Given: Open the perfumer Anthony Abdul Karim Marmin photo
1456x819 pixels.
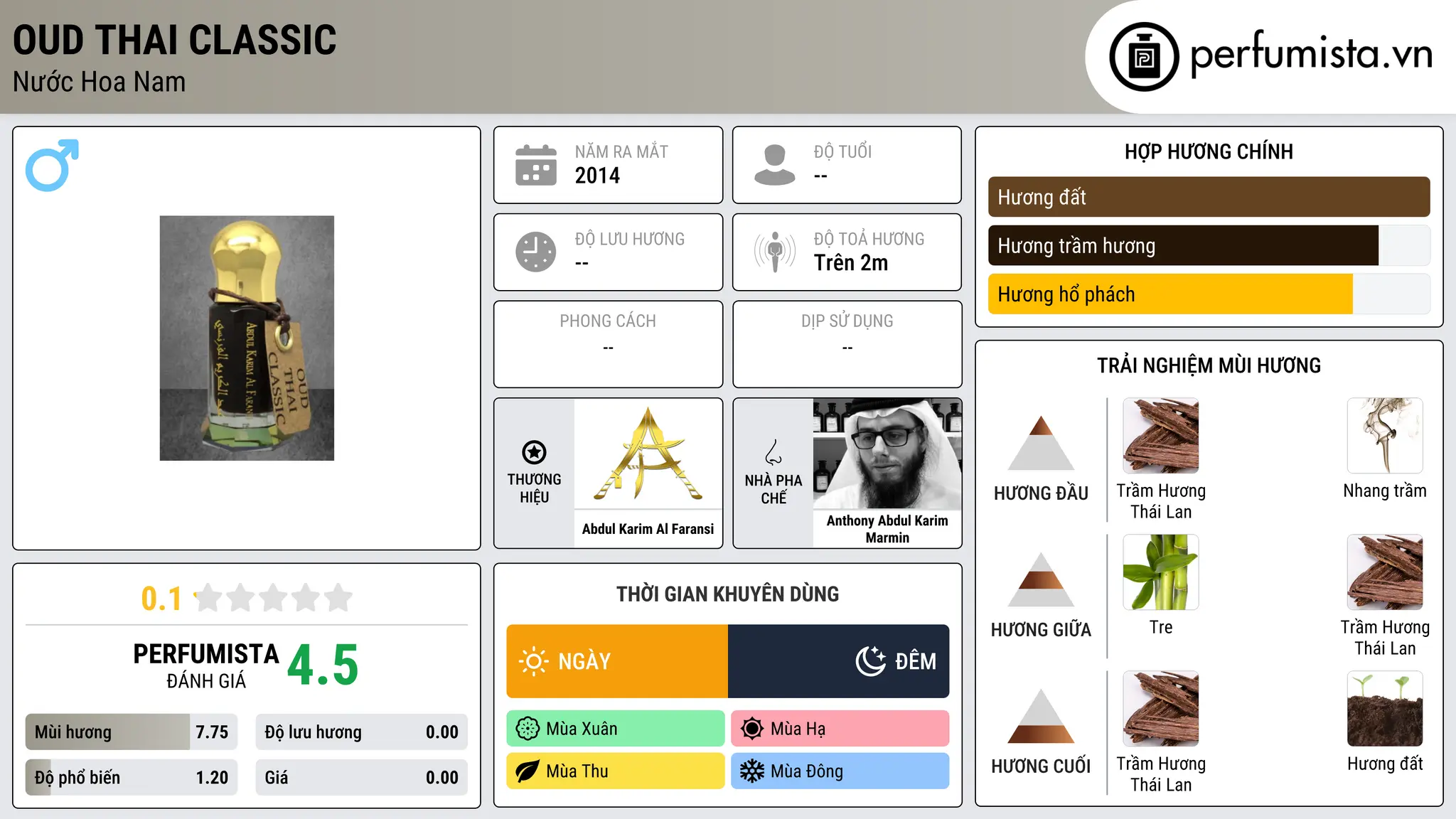Looking at the screenshot, I should [x=887, y=454].
